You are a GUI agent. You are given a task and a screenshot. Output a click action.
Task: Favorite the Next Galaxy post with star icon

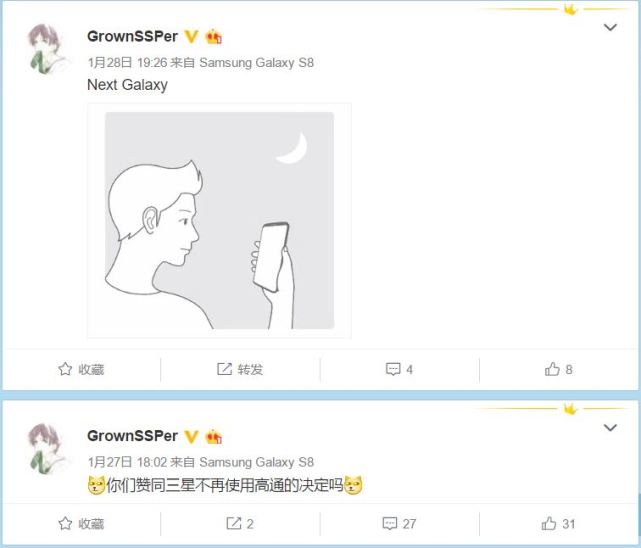(81, 369)
